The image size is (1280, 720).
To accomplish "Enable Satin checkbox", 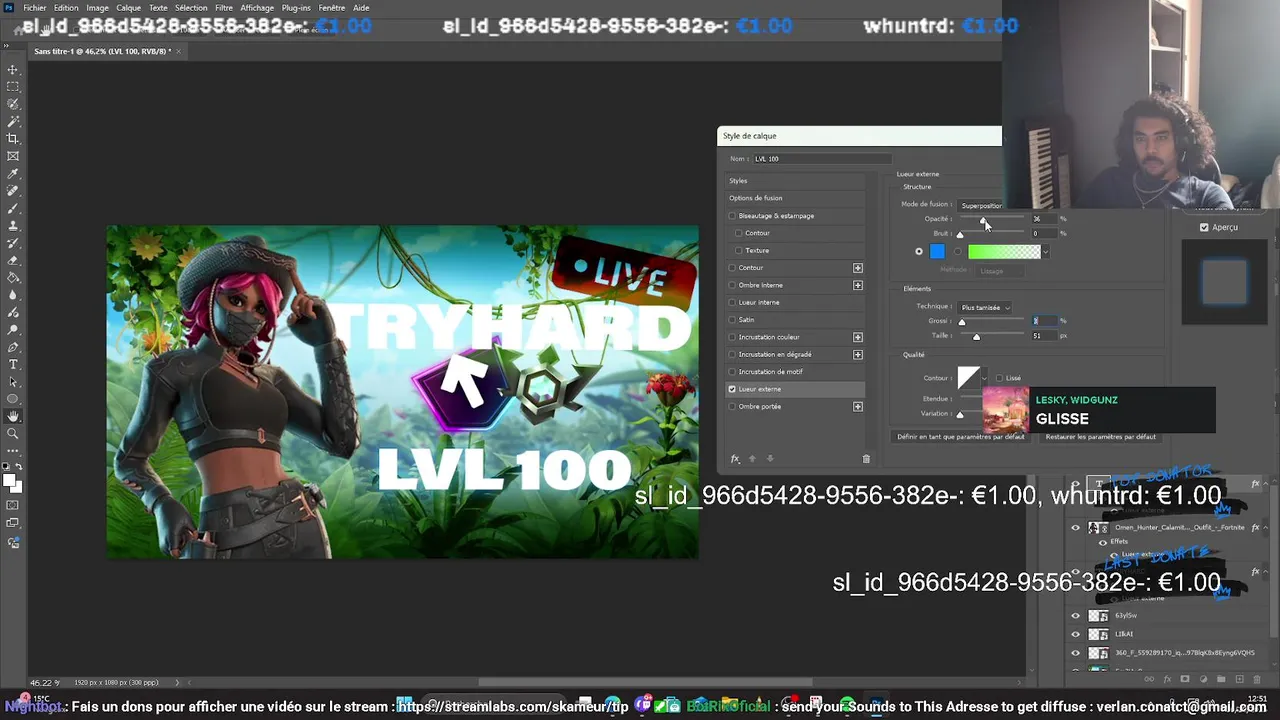I will click(732, 320).
